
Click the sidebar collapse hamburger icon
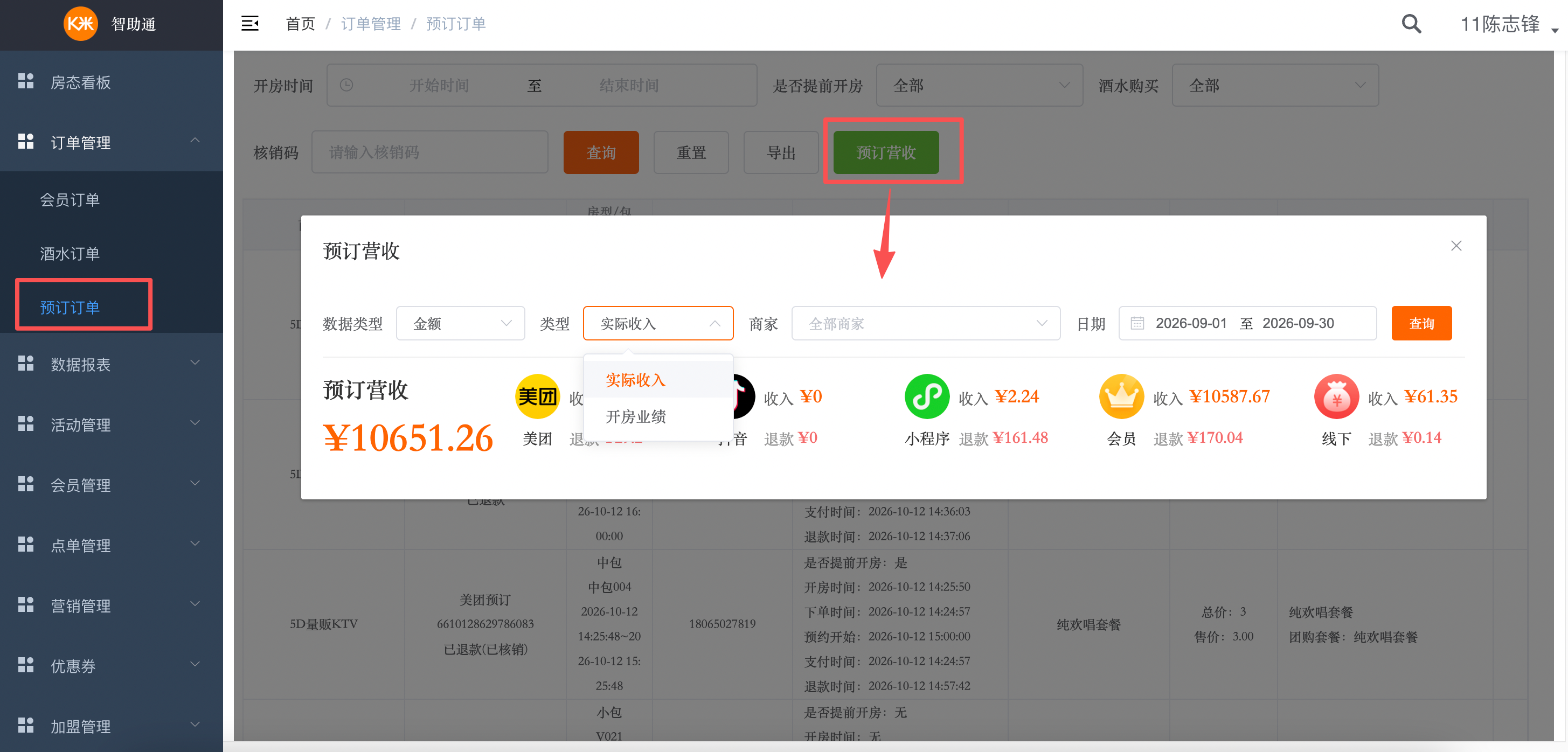(x=249, y=24)
